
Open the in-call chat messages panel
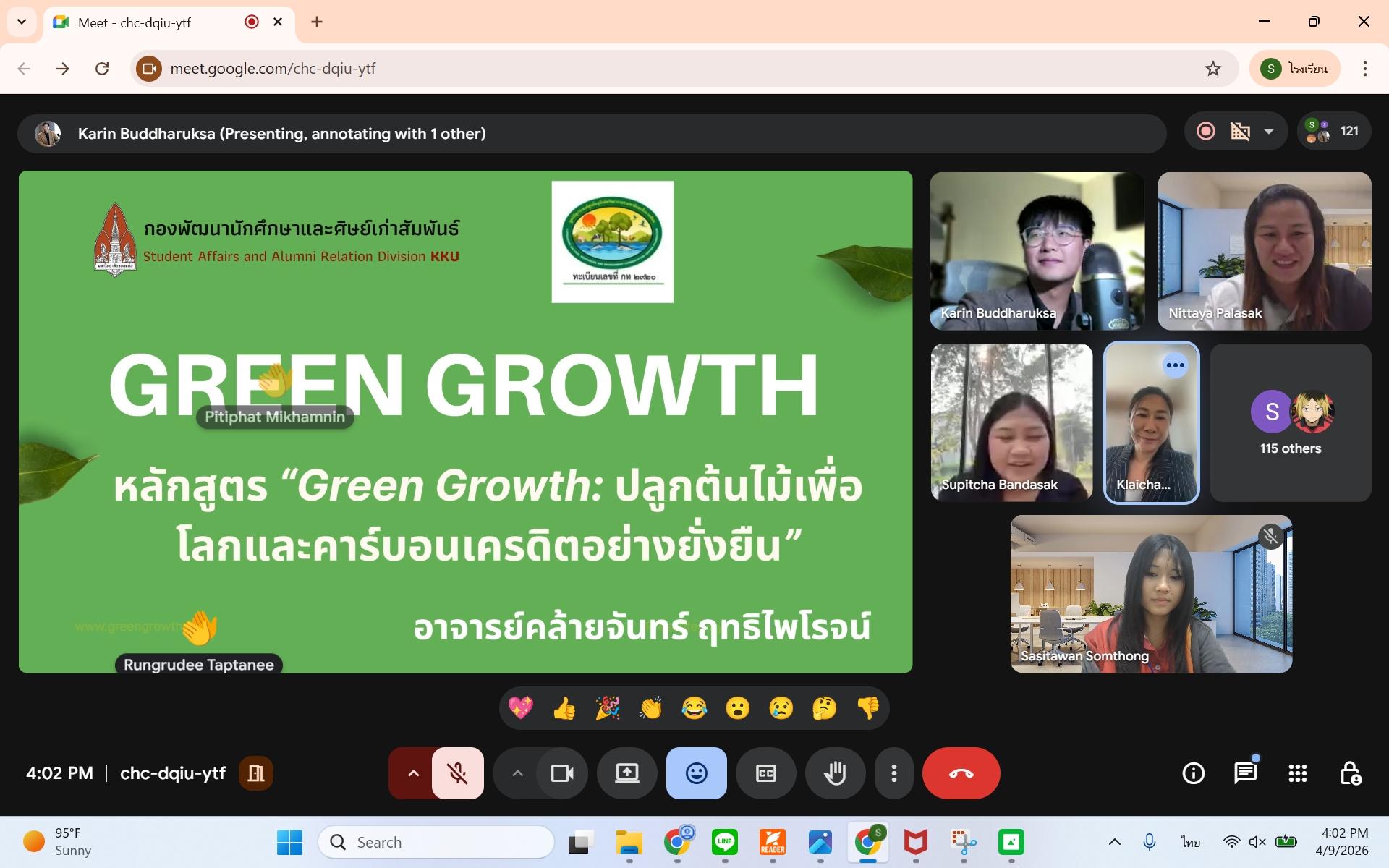pyautogui.click(x=1245, y=773)
